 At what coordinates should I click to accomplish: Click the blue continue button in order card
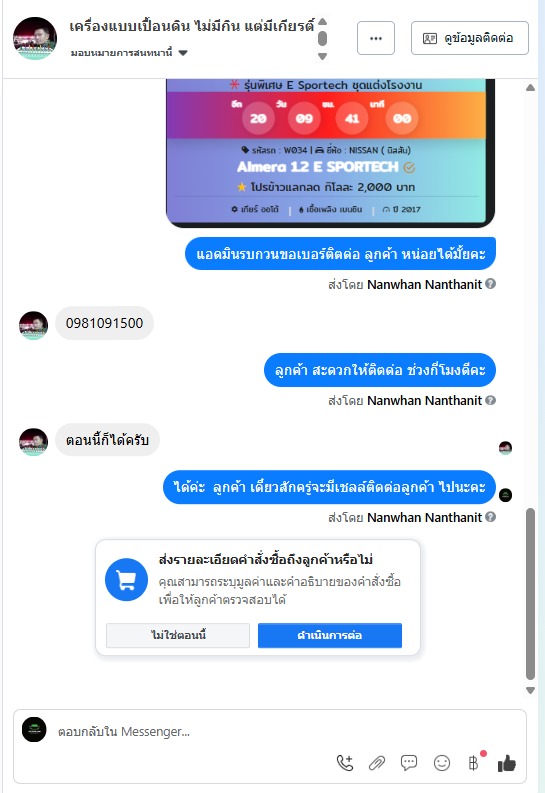click(x=330, y=635)
